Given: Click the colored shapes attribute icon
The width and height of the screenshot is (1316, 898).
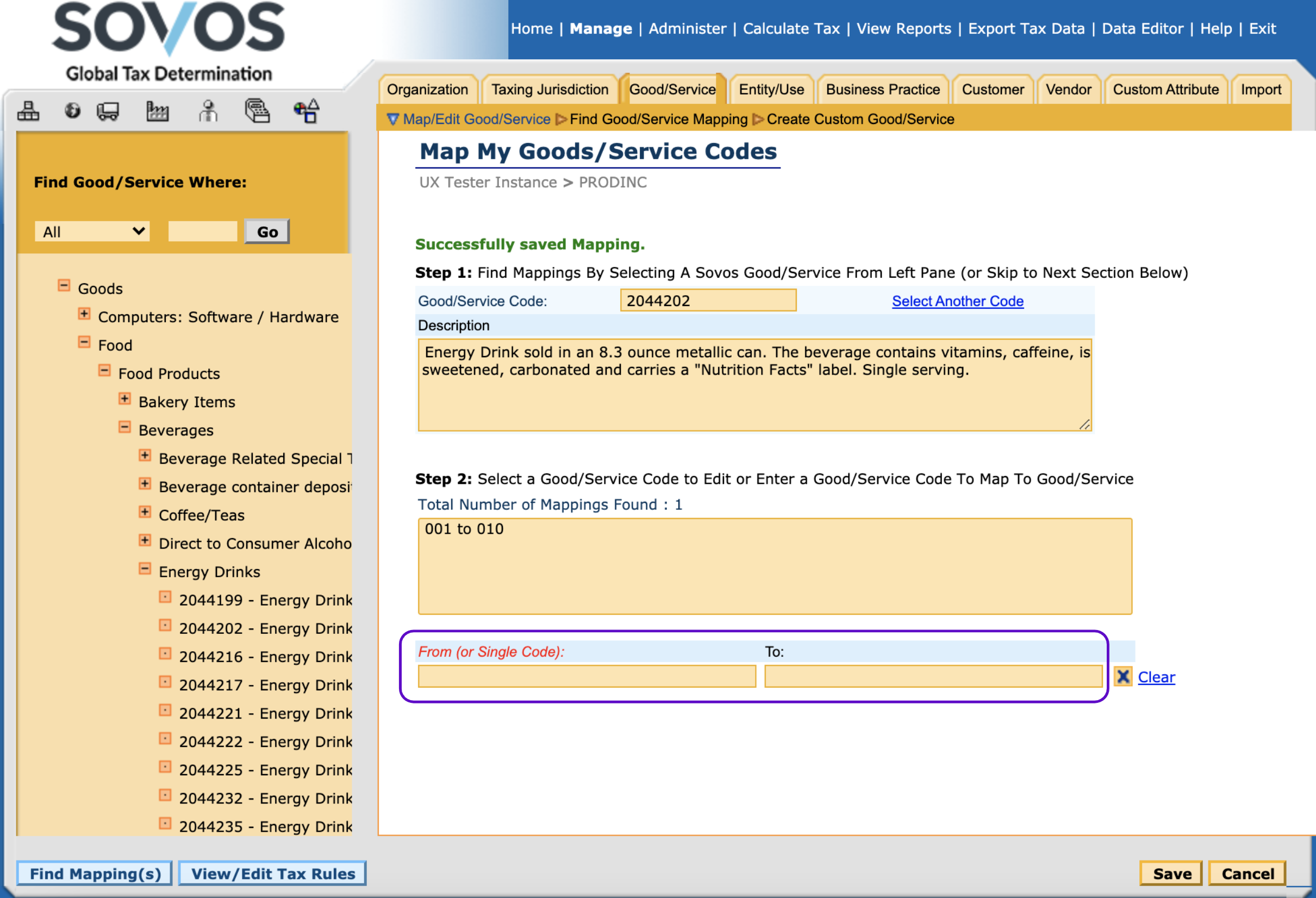Looking at the screenshot, I should click(307, 111).
